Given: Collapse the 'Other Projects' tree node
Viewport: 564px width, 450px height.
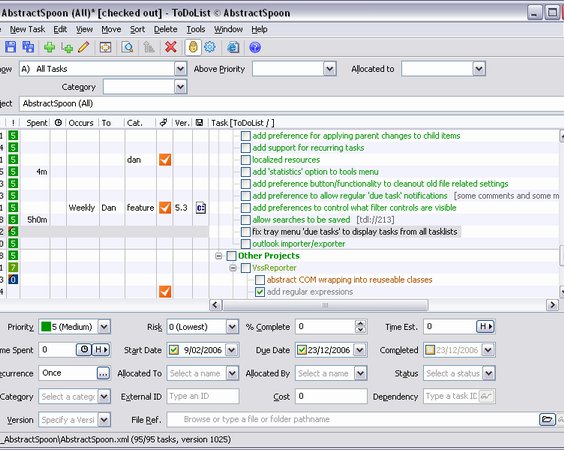Looking at the screenshot, I should click(x=218, y=256).
